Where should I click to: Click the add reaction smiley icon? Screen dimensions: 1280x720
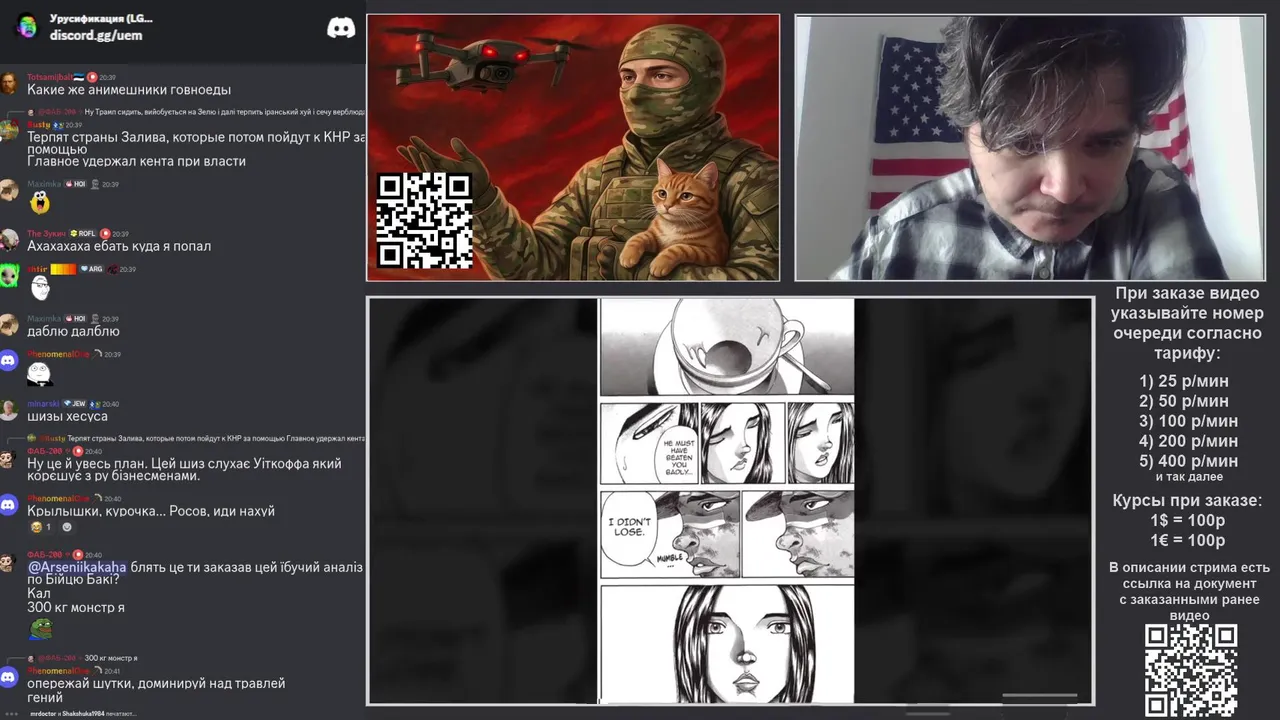click(67, 527)
